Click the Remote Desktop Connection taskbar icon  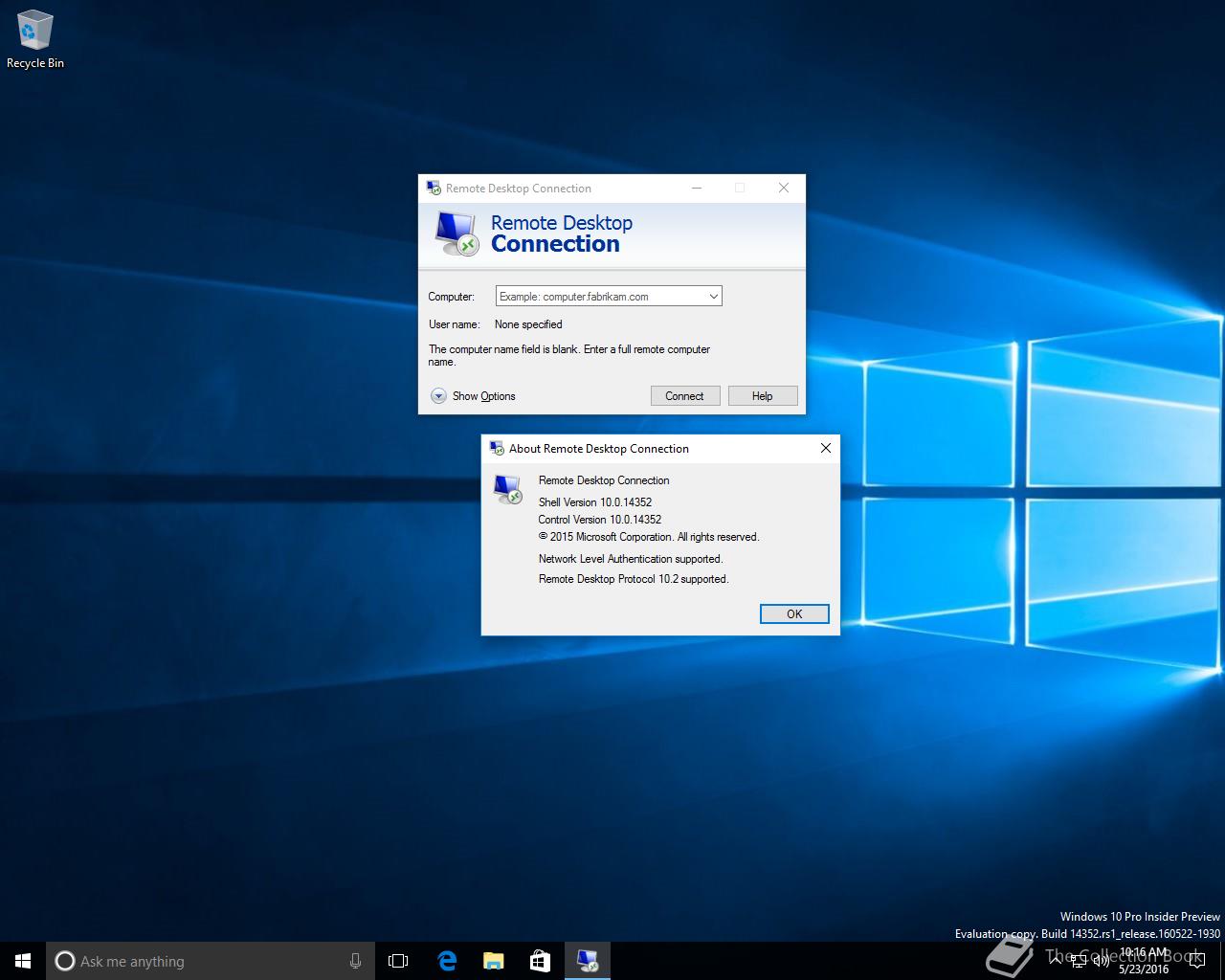click(587, 961)
